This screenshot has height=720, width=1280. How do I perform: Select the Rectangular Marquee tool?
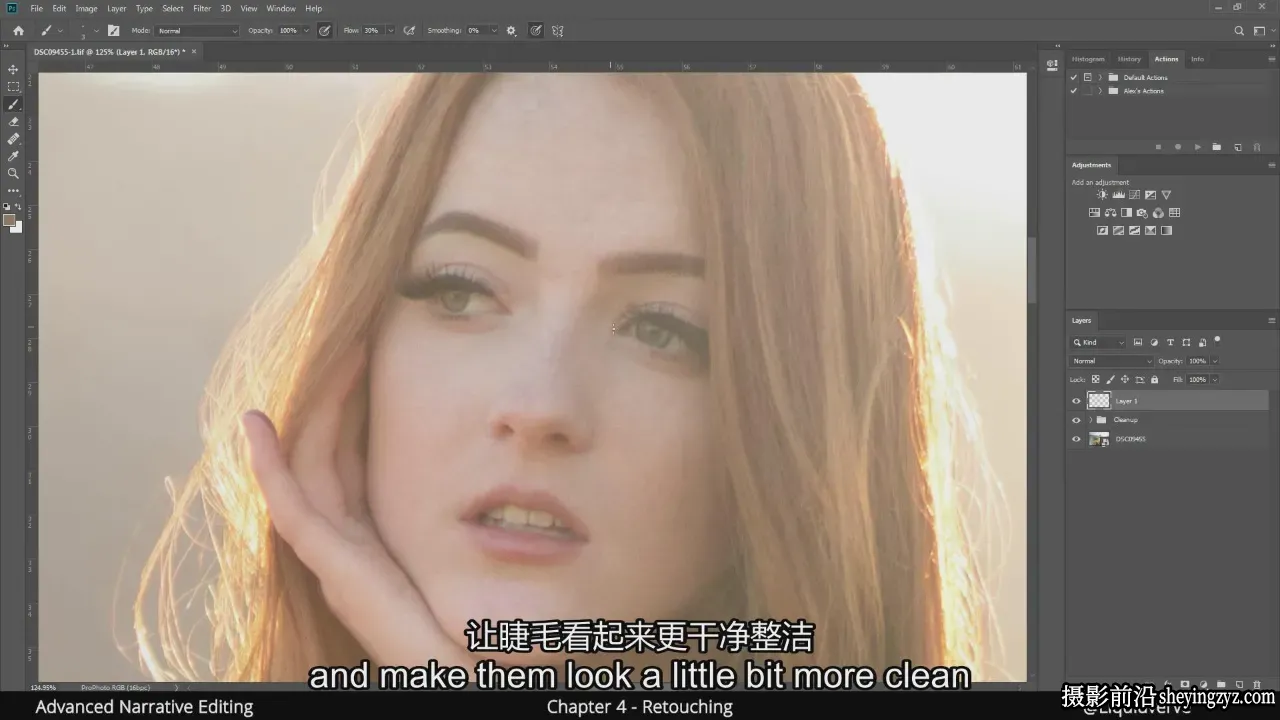pos(13,87)
